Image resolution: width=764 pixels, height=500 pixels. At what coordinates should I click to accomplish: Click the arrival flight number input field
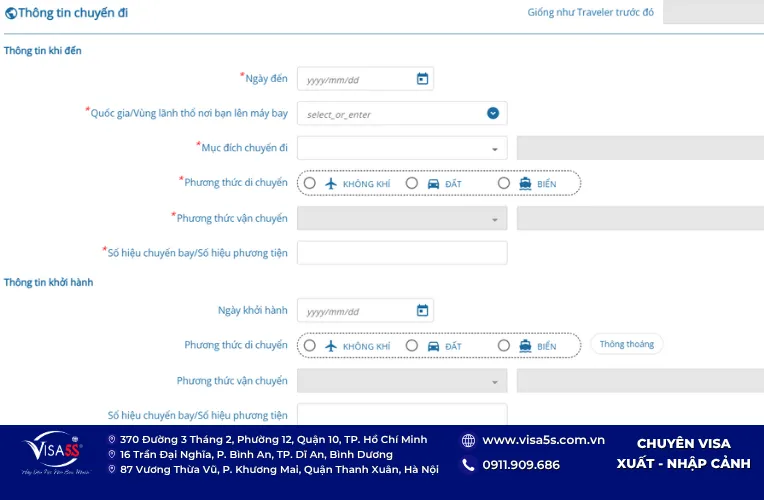pos(402,253)
